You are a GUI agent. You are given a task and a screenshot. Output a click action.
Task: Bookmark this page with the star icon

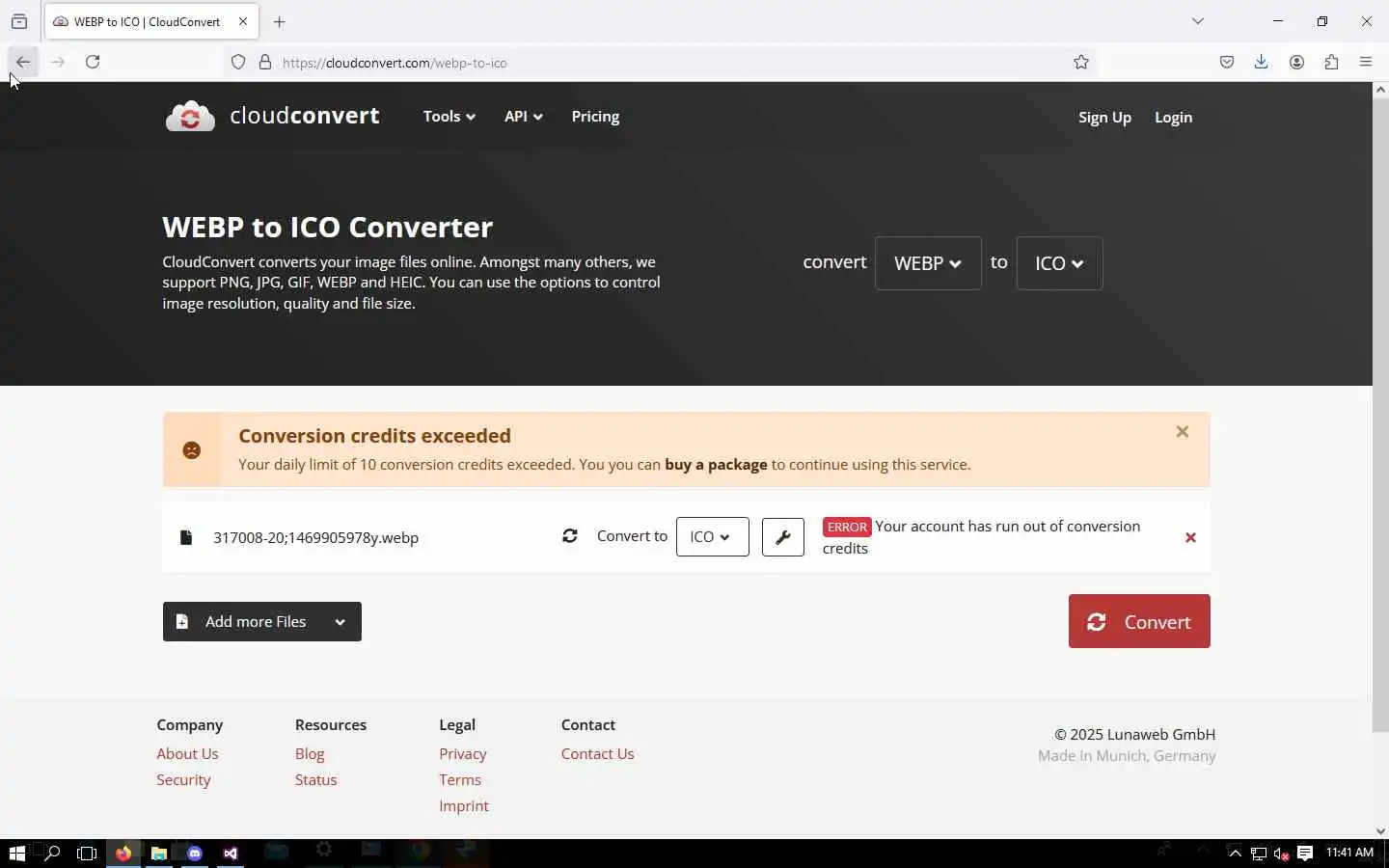coord(1081,63)
